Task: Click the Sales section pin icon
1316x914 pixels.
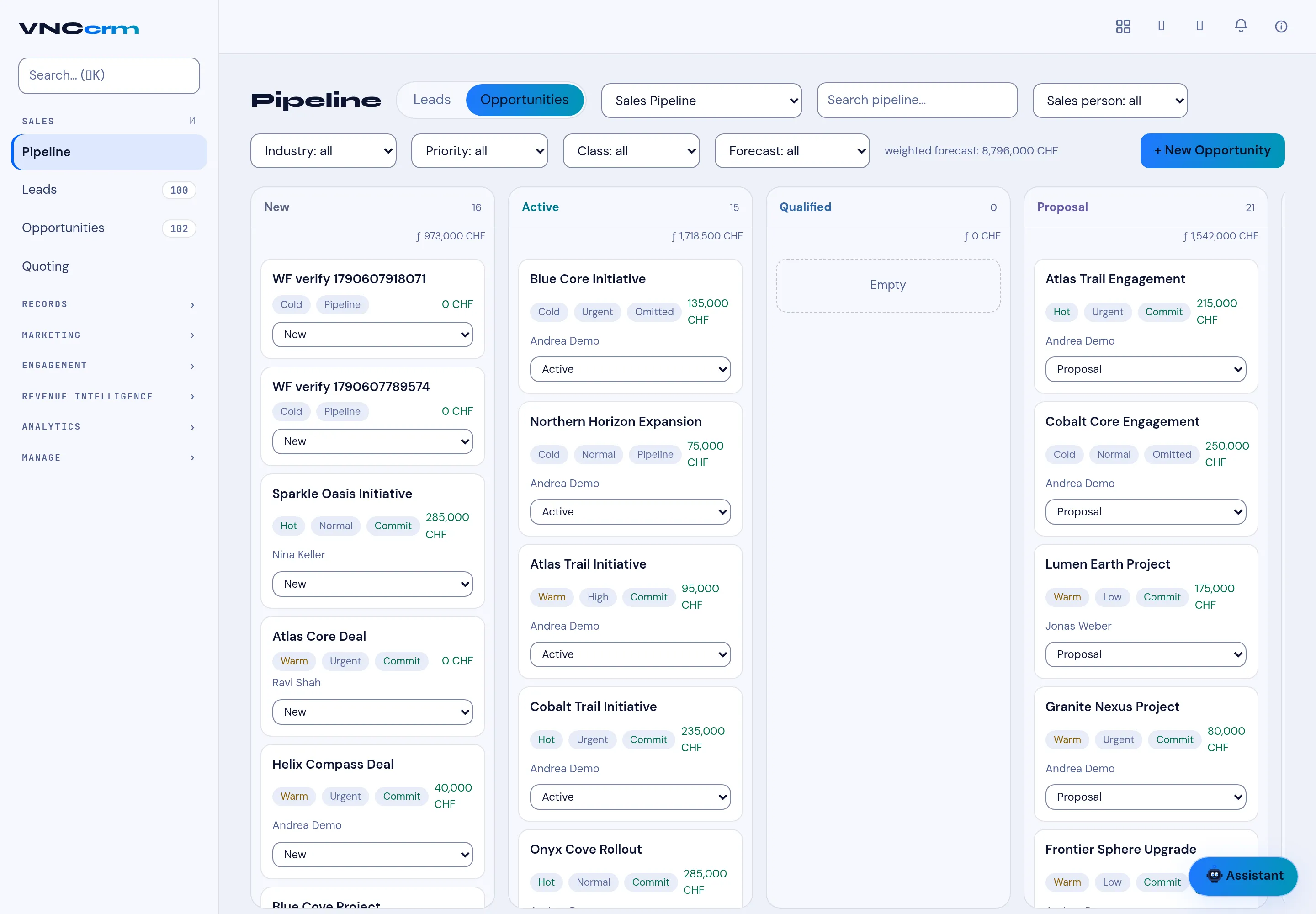Action: point(192,121)
